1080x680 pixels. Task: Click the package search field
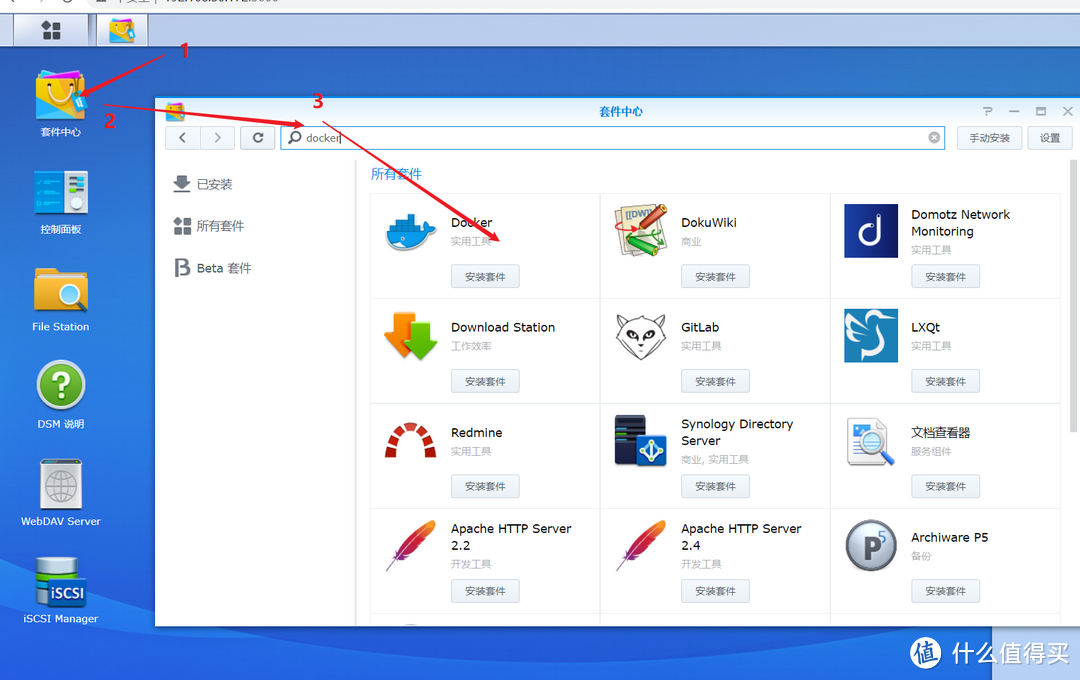click(x=612, y=138)
